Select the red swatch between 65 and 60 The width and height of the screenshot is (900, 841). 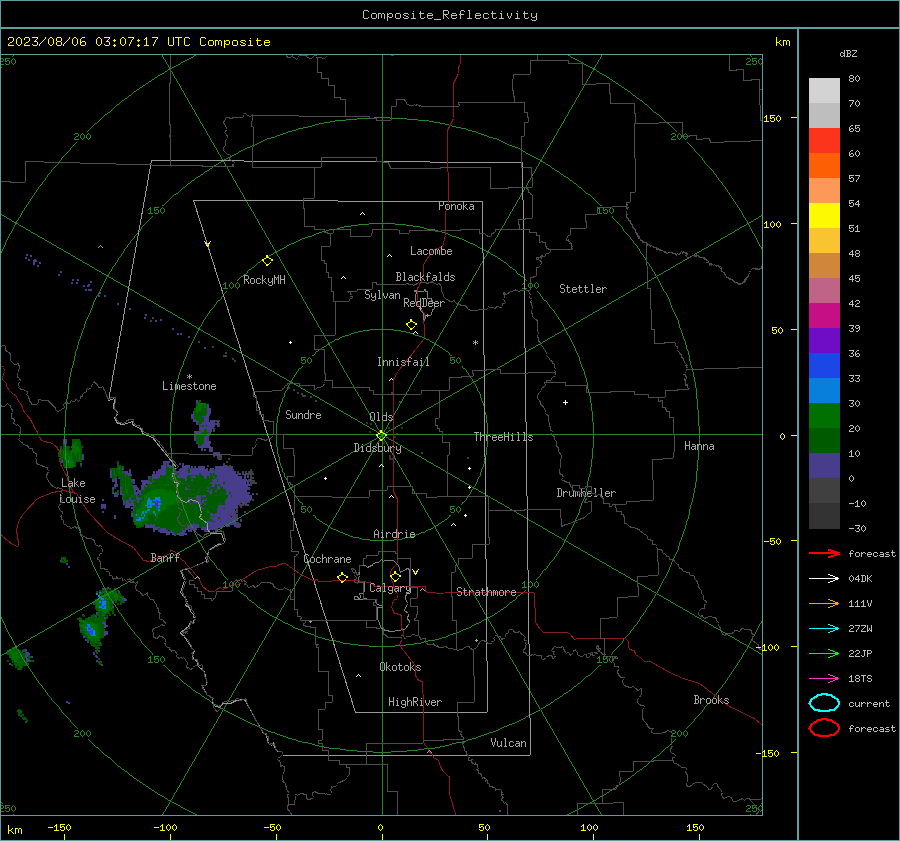(x=824, y=141)
